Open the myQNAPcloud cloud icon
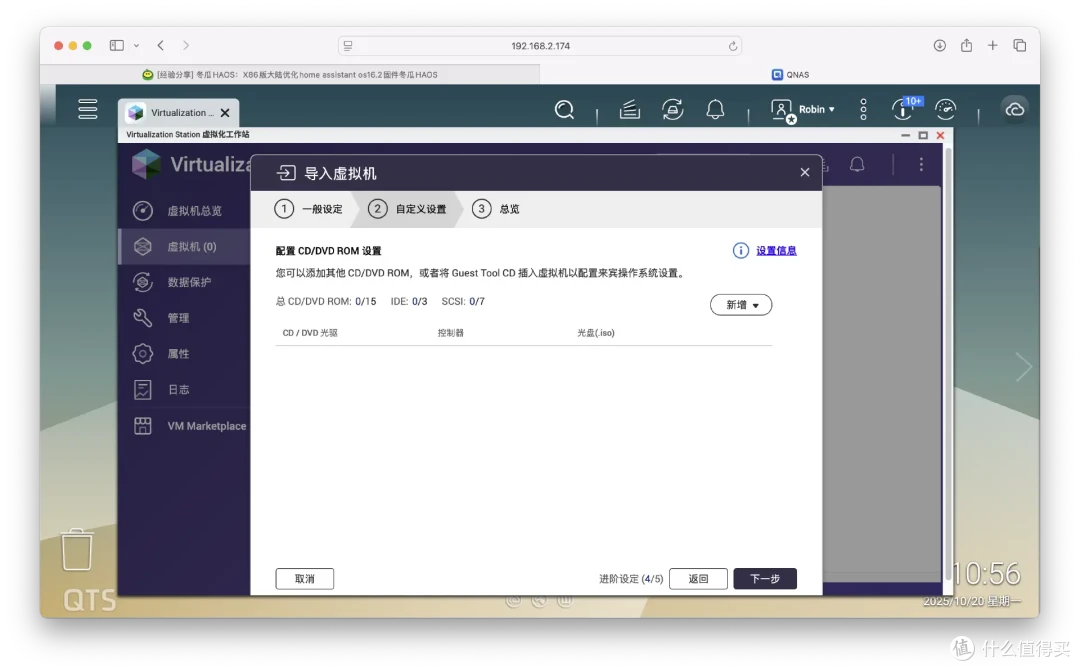The height and width of the screenshot is (671, 1080). [x=1015, y=110]
